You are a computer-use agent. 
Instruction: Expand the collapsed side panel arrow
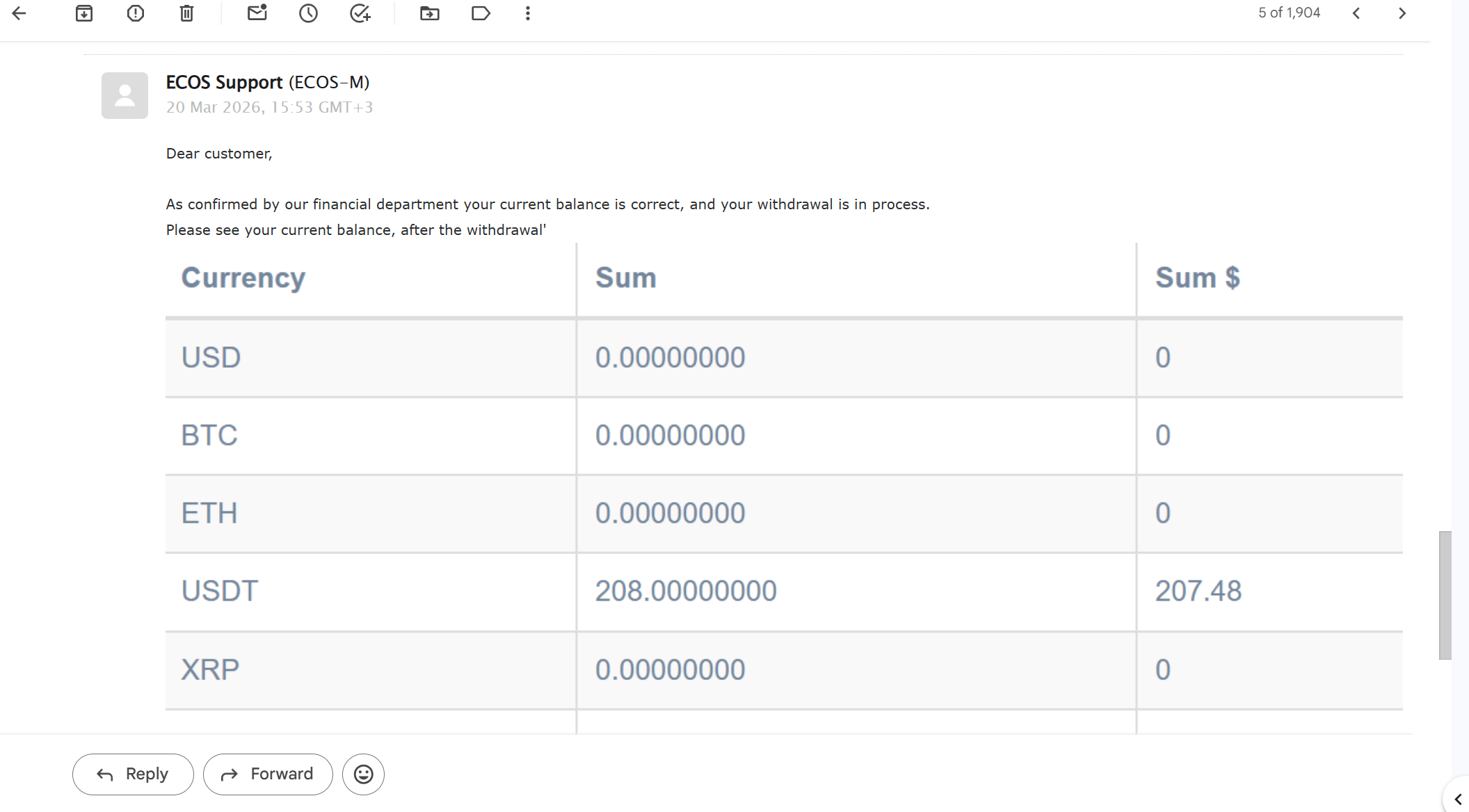click(1458, 799)
